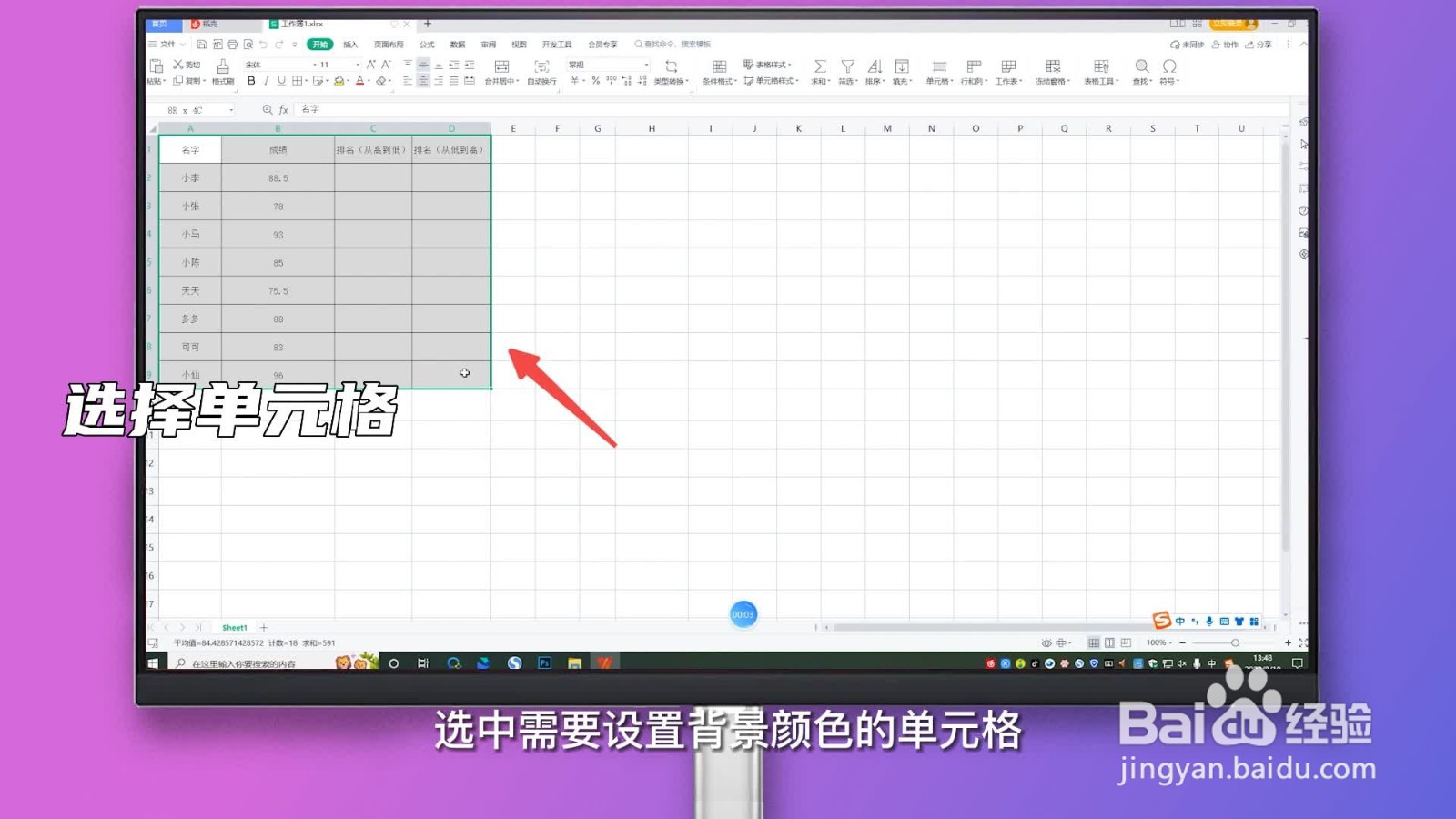This screenshot has height=819, width=1456.
Task: Click the percent style icon
Action: [x=595, y=81]
